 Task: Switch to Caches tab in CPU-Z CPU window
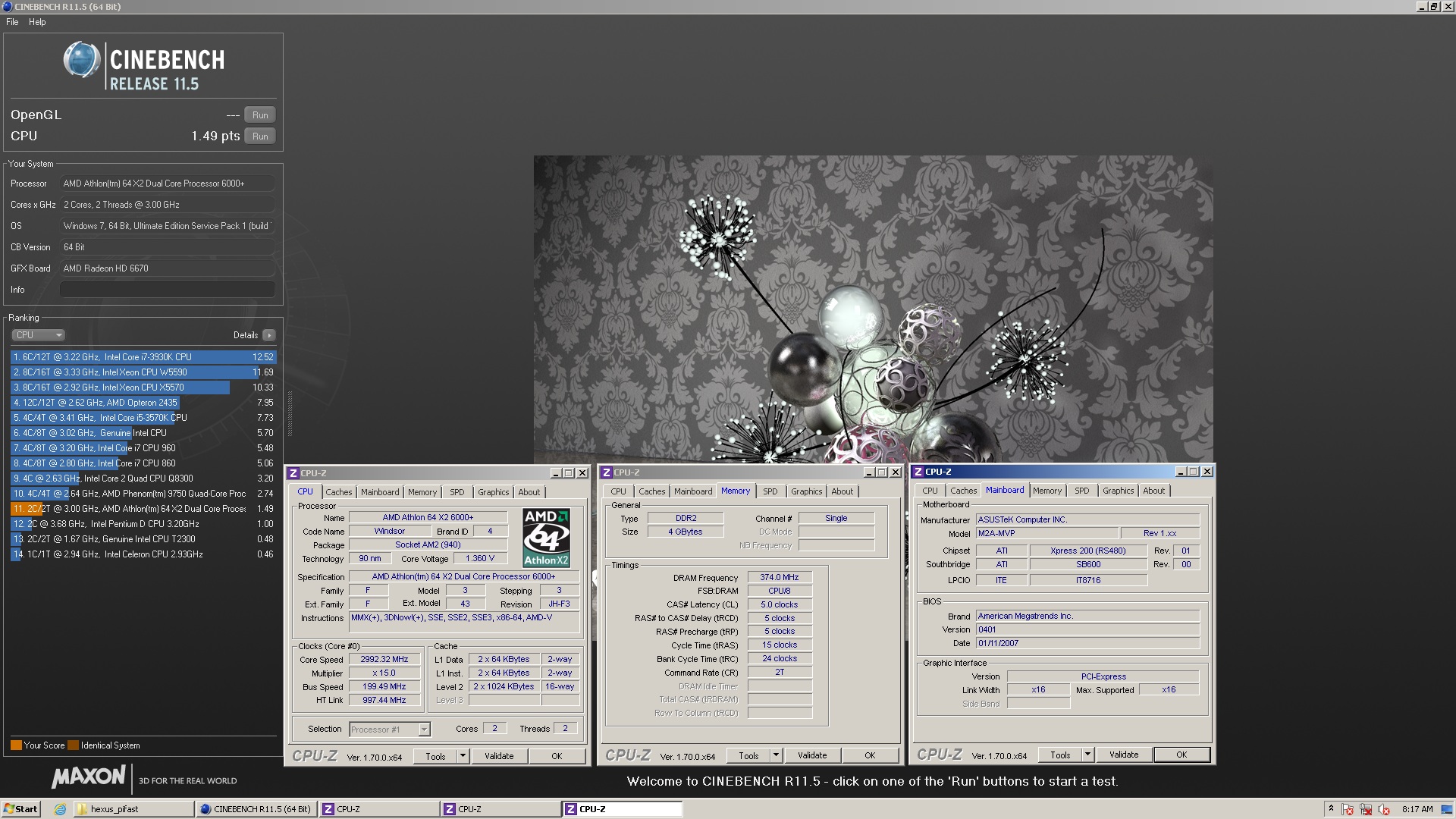pos(339,492)
